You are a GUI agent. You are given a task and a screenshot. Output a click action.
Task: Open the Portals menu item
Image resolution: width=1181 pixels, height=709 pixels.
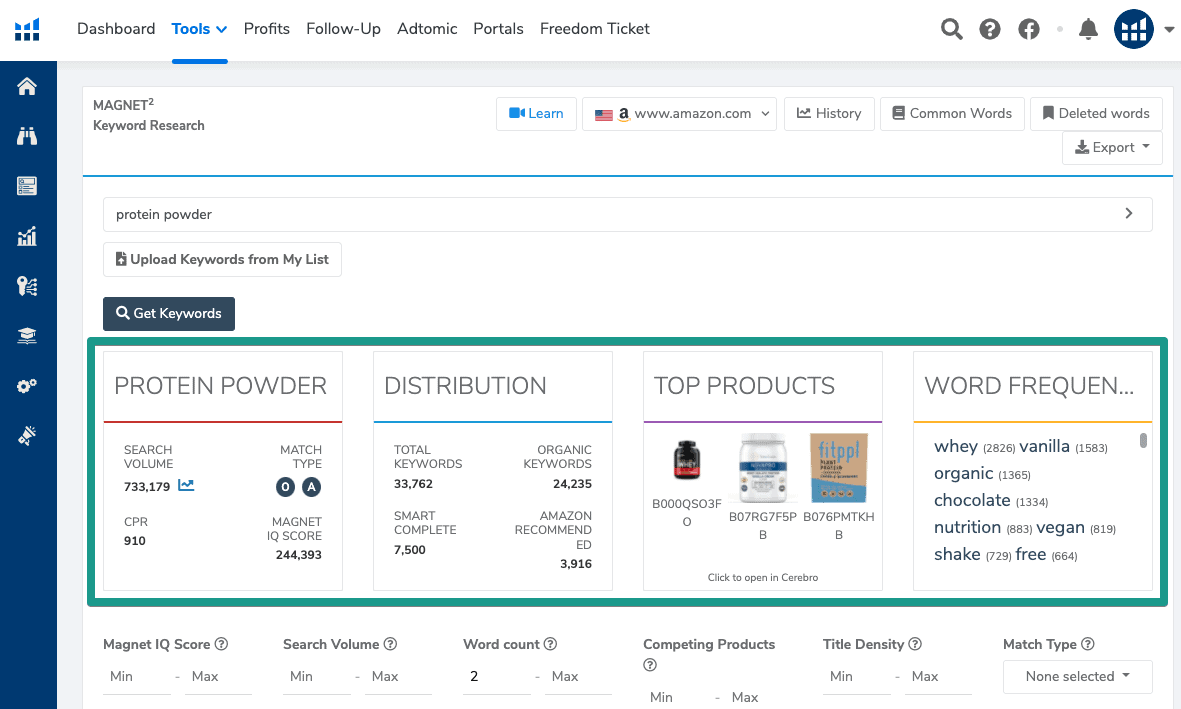tap(498, 29)
